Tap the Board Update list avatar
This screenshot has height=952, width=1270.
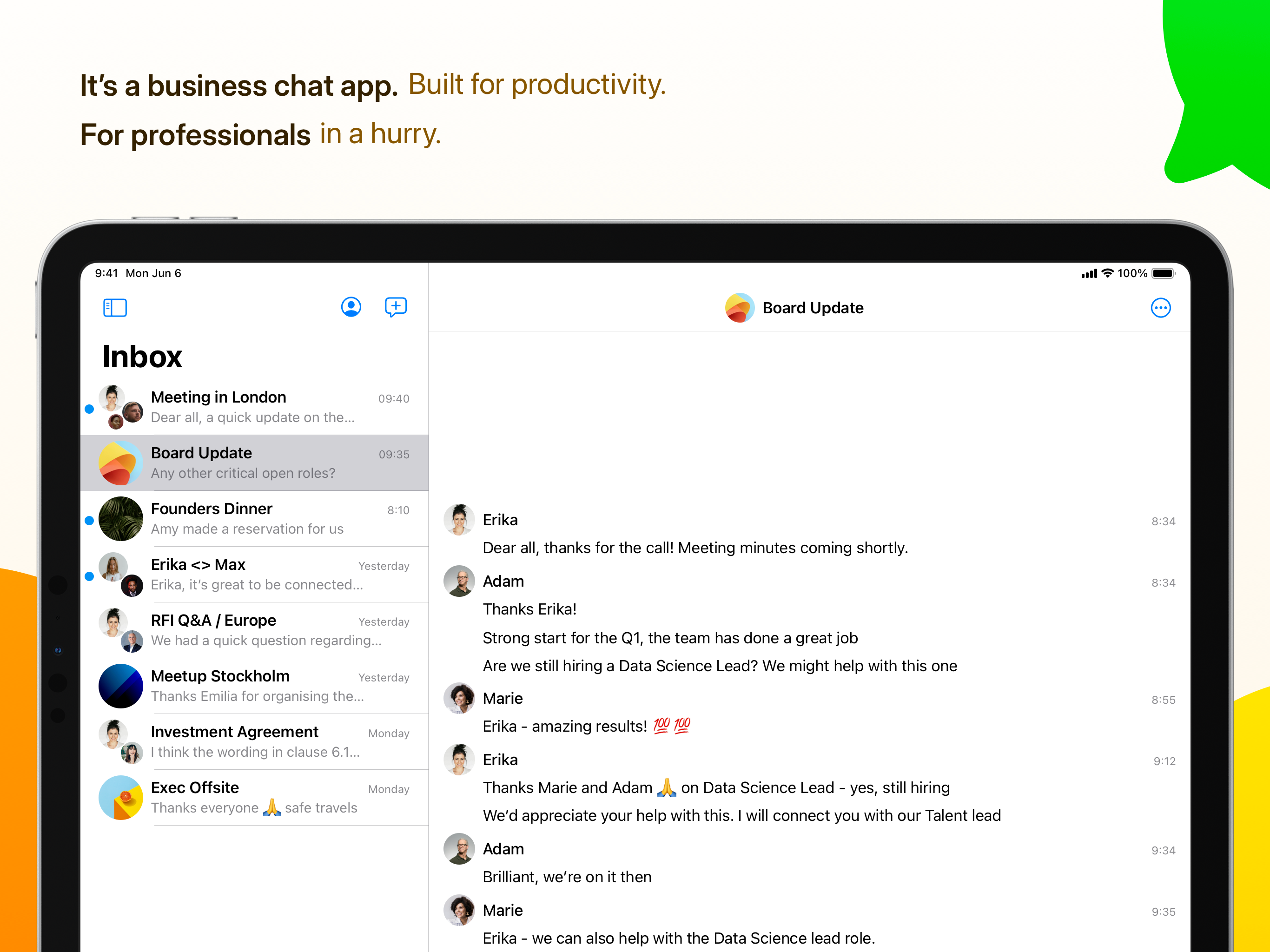pos(120,463)
